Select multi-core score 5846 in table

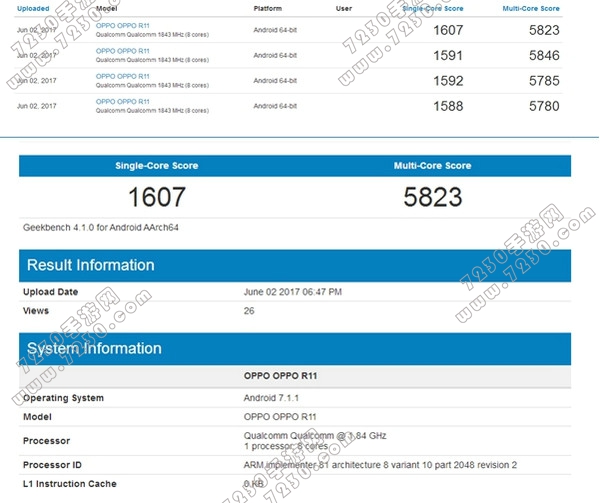pos(544,55)
